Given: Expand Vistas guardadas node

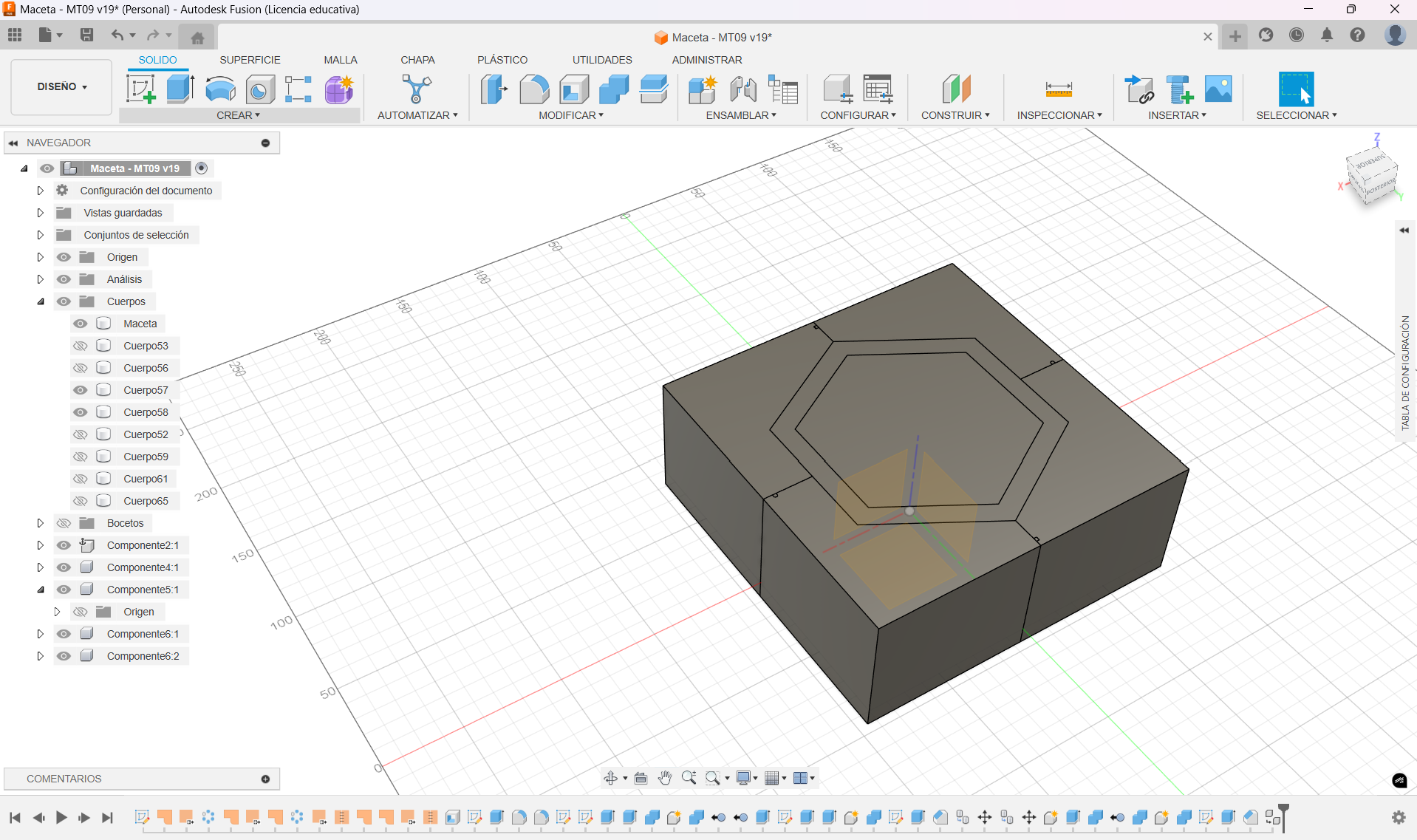Looking at the screenshot, I should (x=40, y=213).
